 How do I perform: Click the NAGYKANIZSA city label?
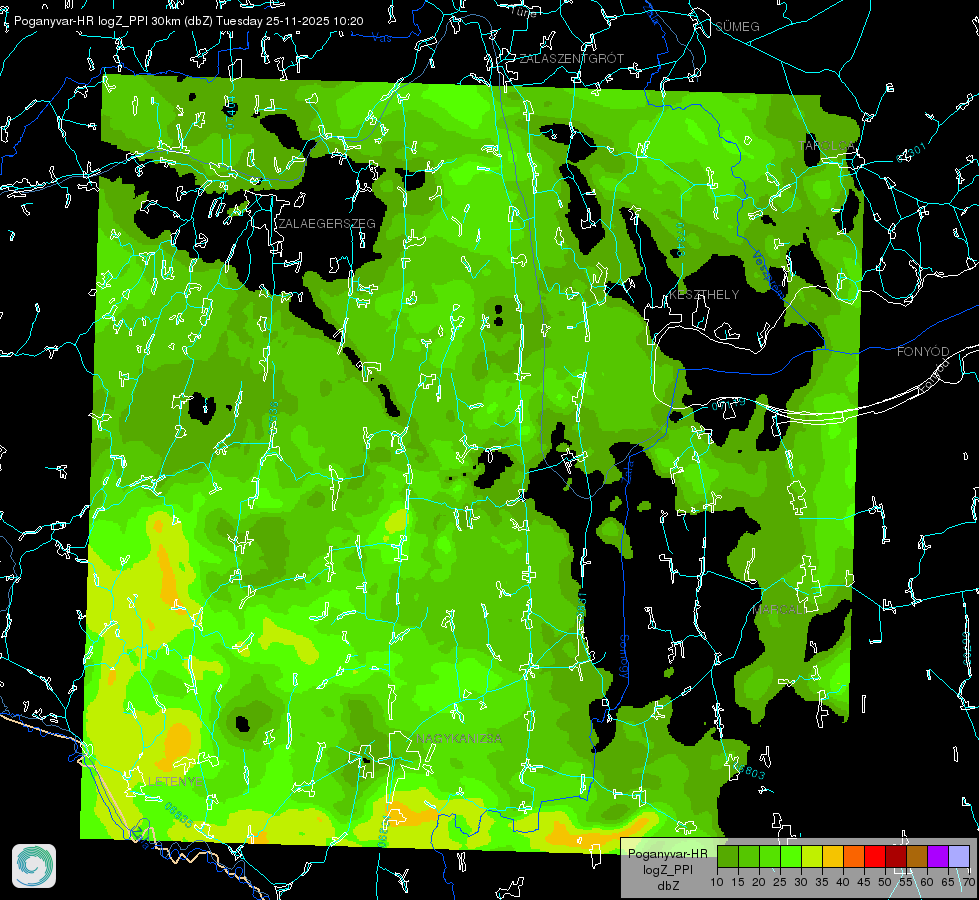[459, 739]
